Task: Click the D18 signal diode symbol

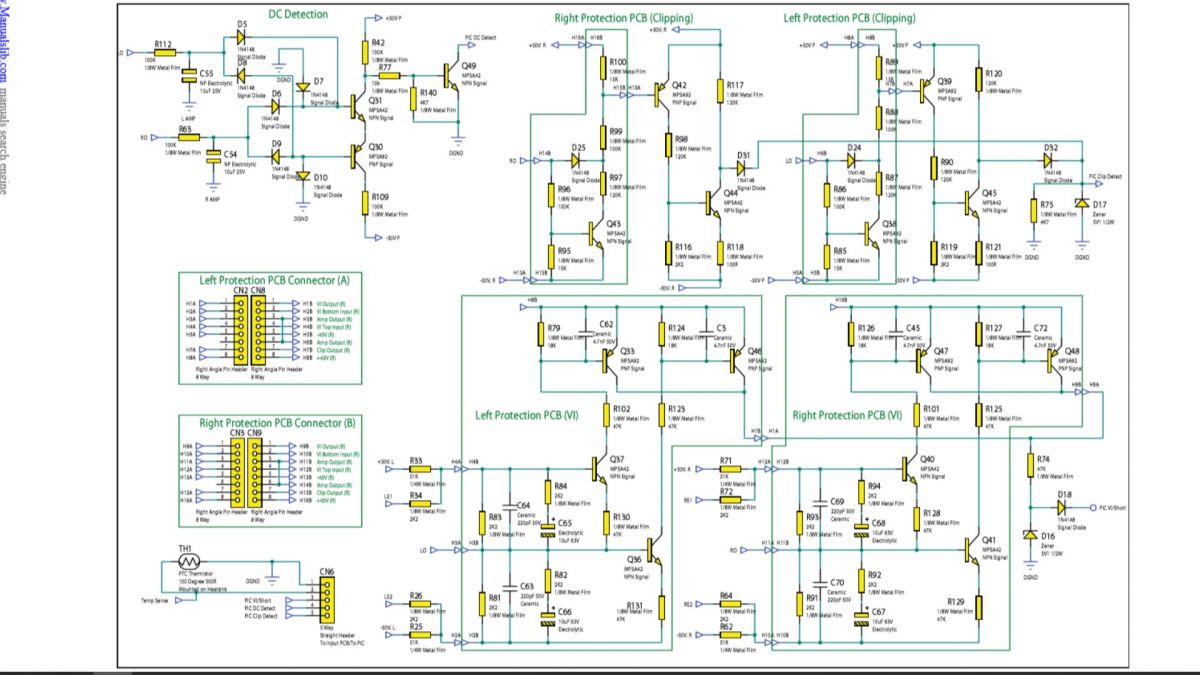Action: point(1063,507)
